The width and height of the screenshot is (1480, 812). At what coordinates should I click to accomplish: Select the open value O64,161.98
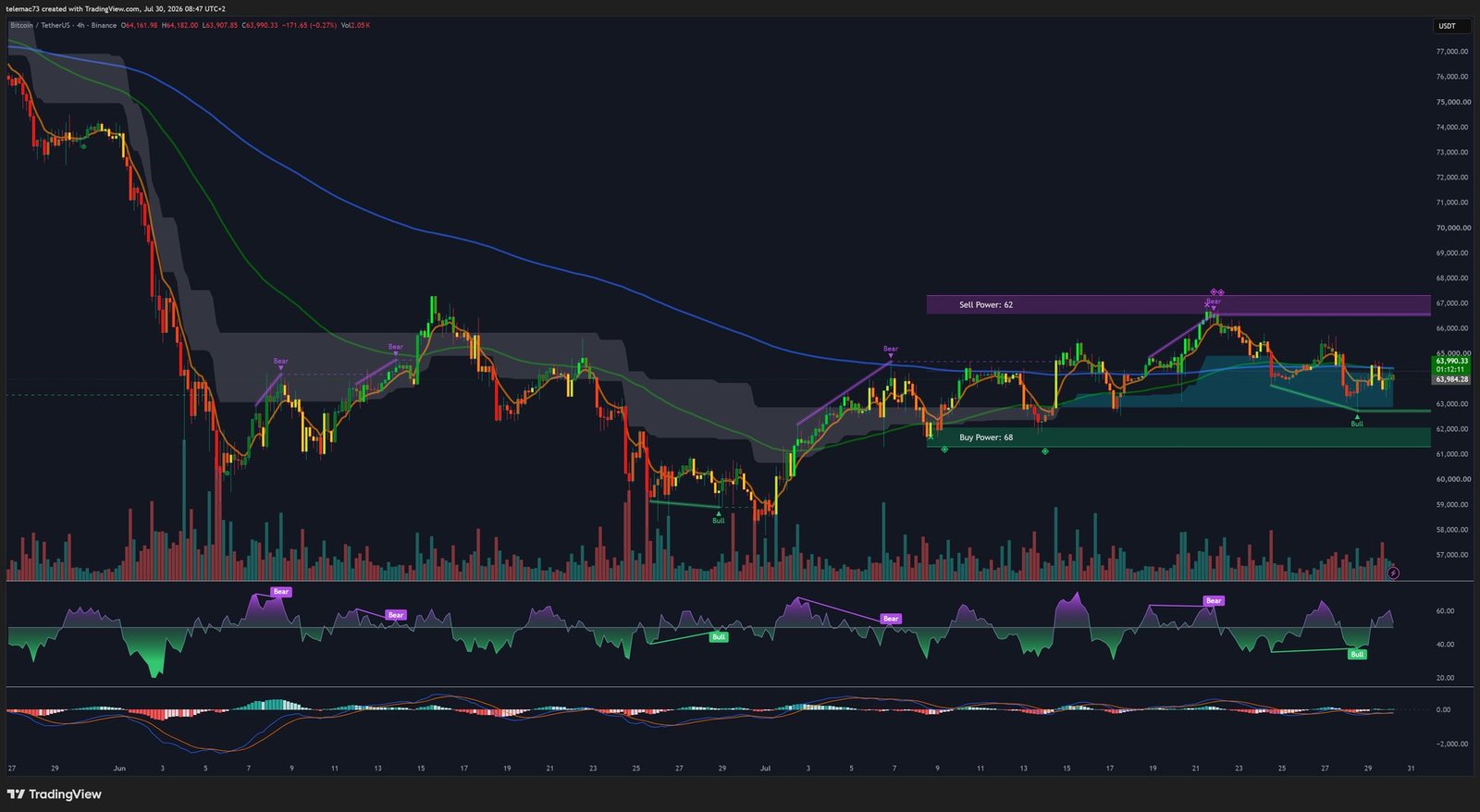click(140, 25)
